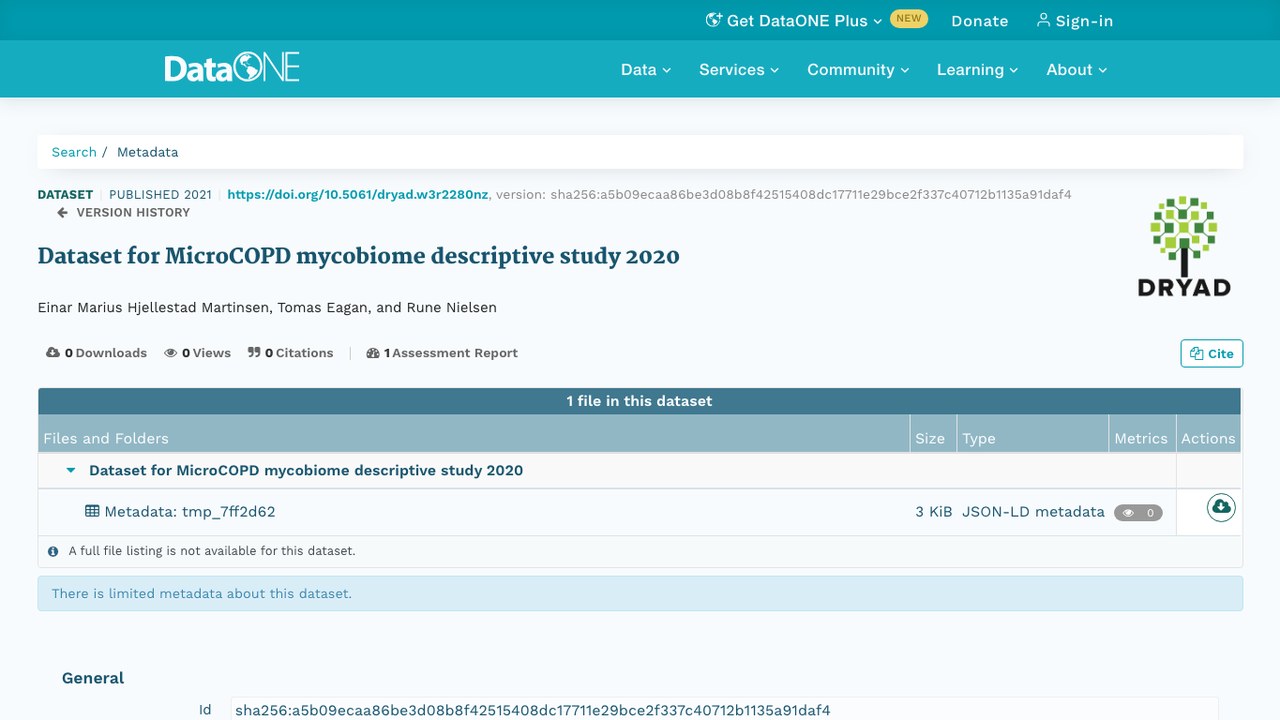Open the Learning menu
The image size is (1280, 720).
[977, 69]
